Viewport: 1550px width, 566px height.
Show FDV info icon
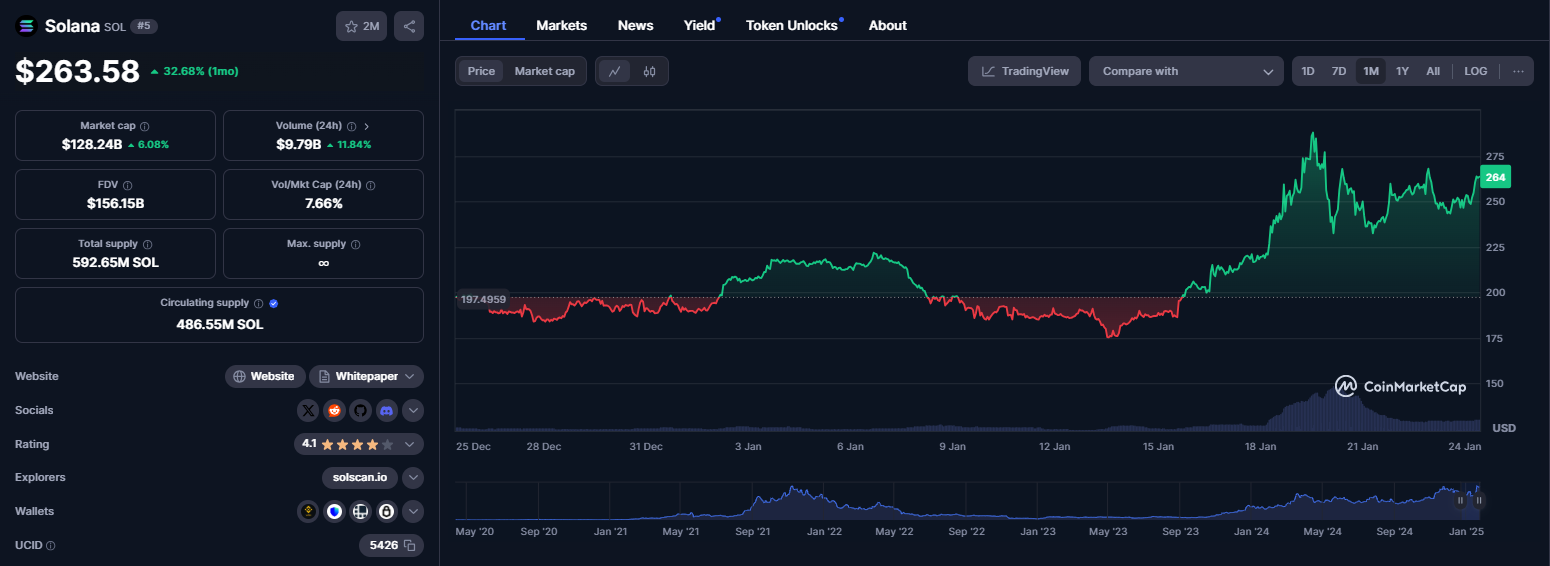127,185
